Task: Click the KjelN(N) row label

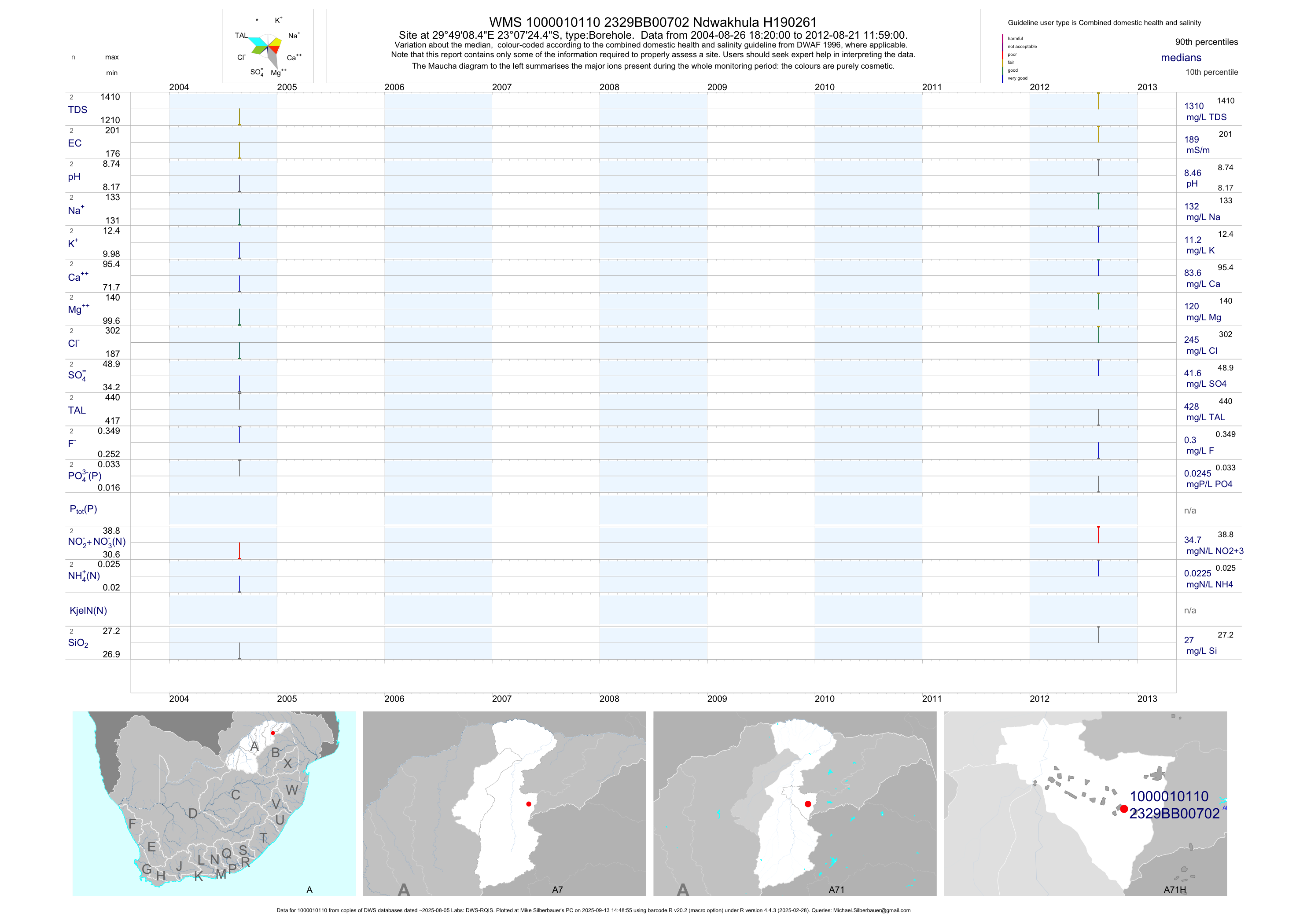Action: pos(88,611)
